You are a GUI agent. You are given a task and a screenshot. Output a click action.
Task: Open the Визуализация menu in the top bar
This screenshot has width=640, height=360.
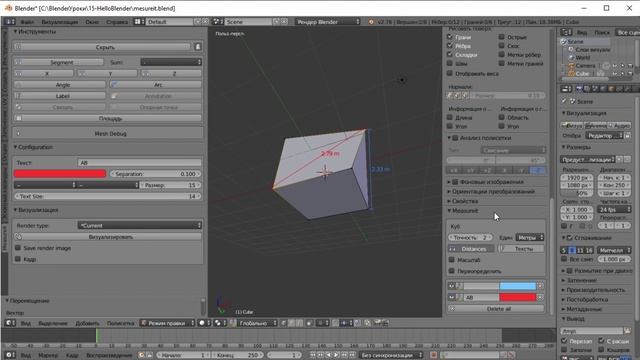[x=60, y=22]
